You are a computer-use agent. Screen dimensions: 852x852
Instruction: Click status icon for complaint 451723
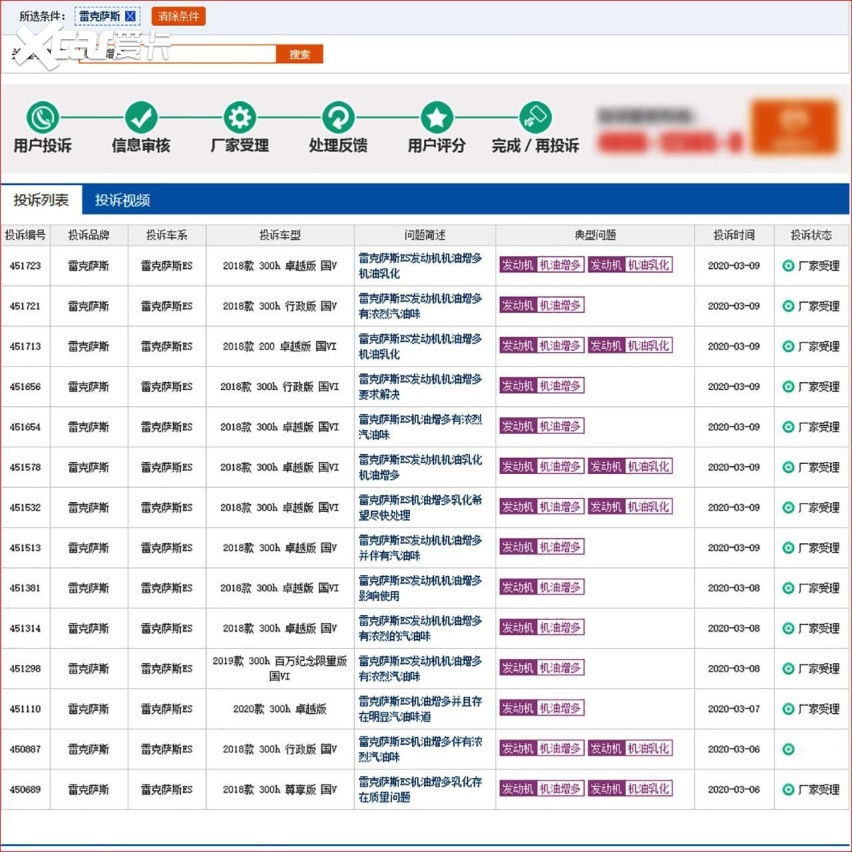[788, 266]
